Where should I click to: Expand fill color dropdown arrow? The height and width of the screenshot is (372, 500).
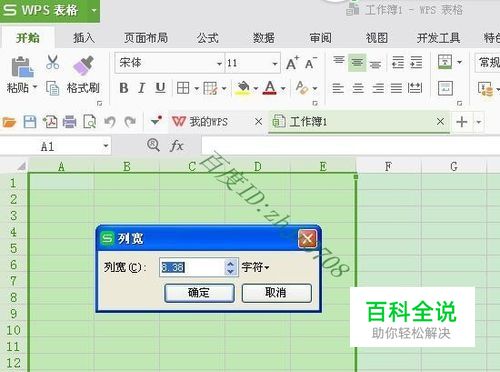256,89
